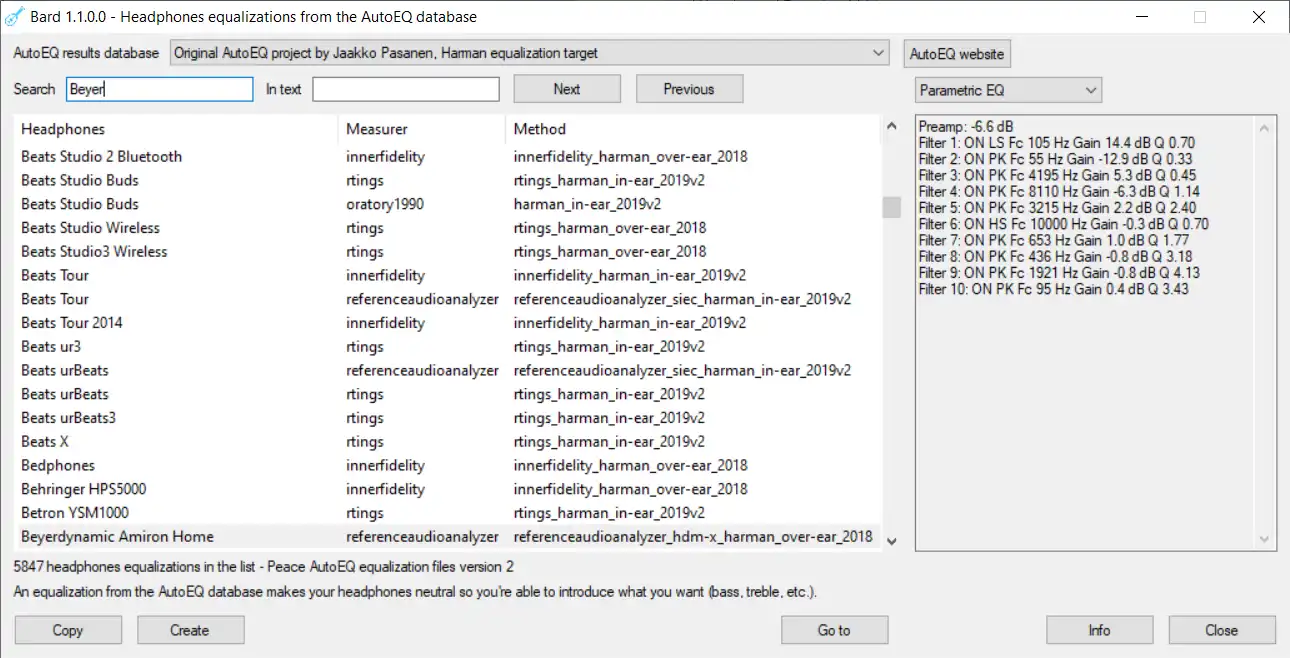Screen dimensions: 1290x658
Task: Click the Go to button
Action: click(834, 630)
